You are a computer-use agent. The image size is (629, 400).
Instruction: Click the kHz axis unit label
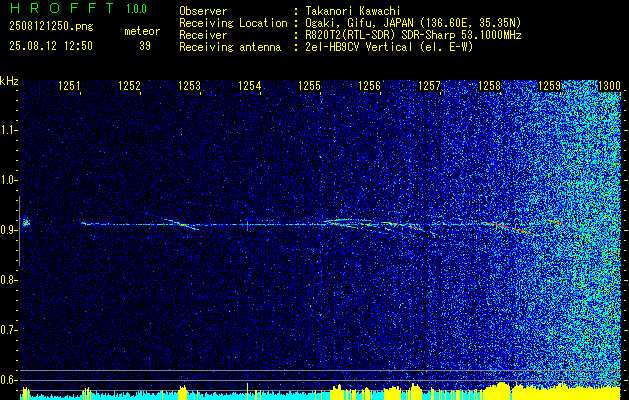(9, 81)
